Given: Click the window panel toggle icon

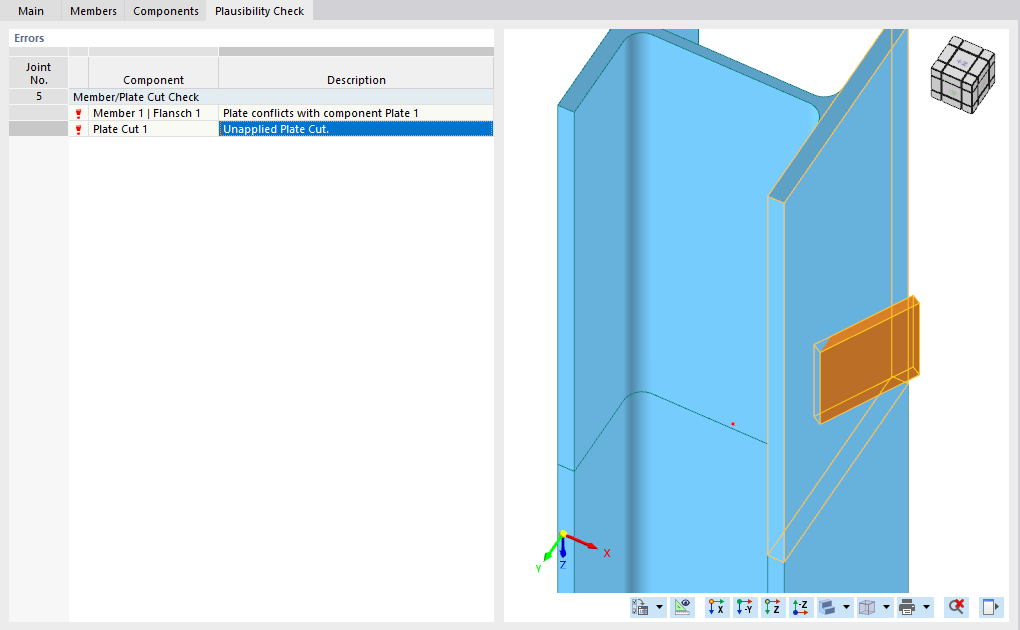Looking at the screenshot, I should coord(991,607).
